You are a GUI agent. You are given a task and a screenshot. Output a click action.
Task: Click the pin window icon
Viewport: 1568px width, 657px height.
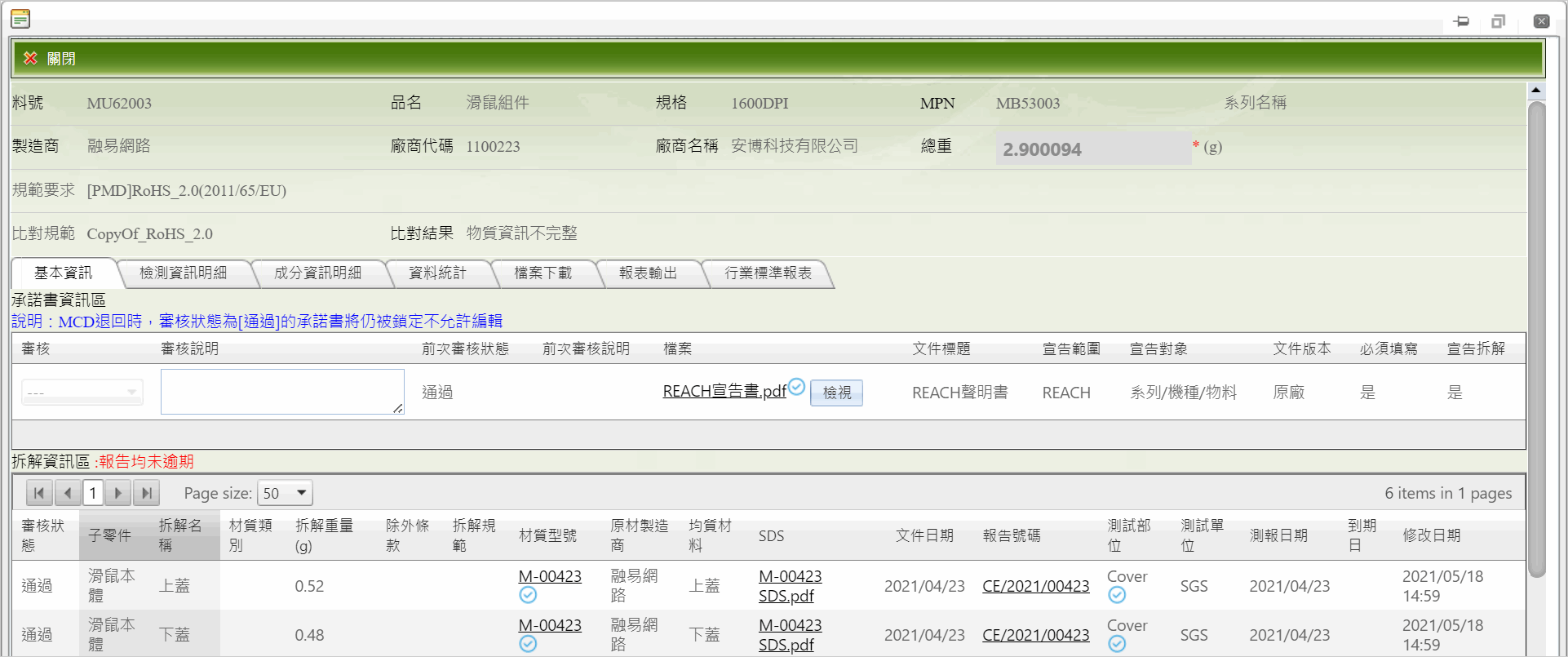[x=1461, y=21]
